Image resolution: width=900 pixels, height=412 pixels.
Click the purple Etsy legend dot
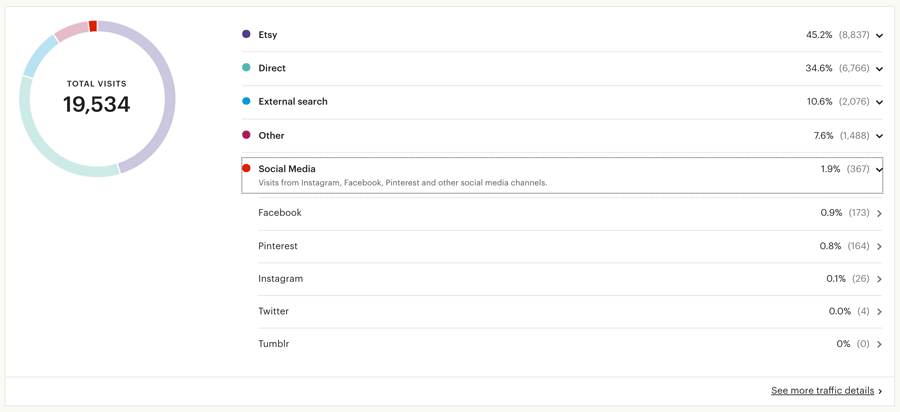pyautogui.click(x=246, y=34)
